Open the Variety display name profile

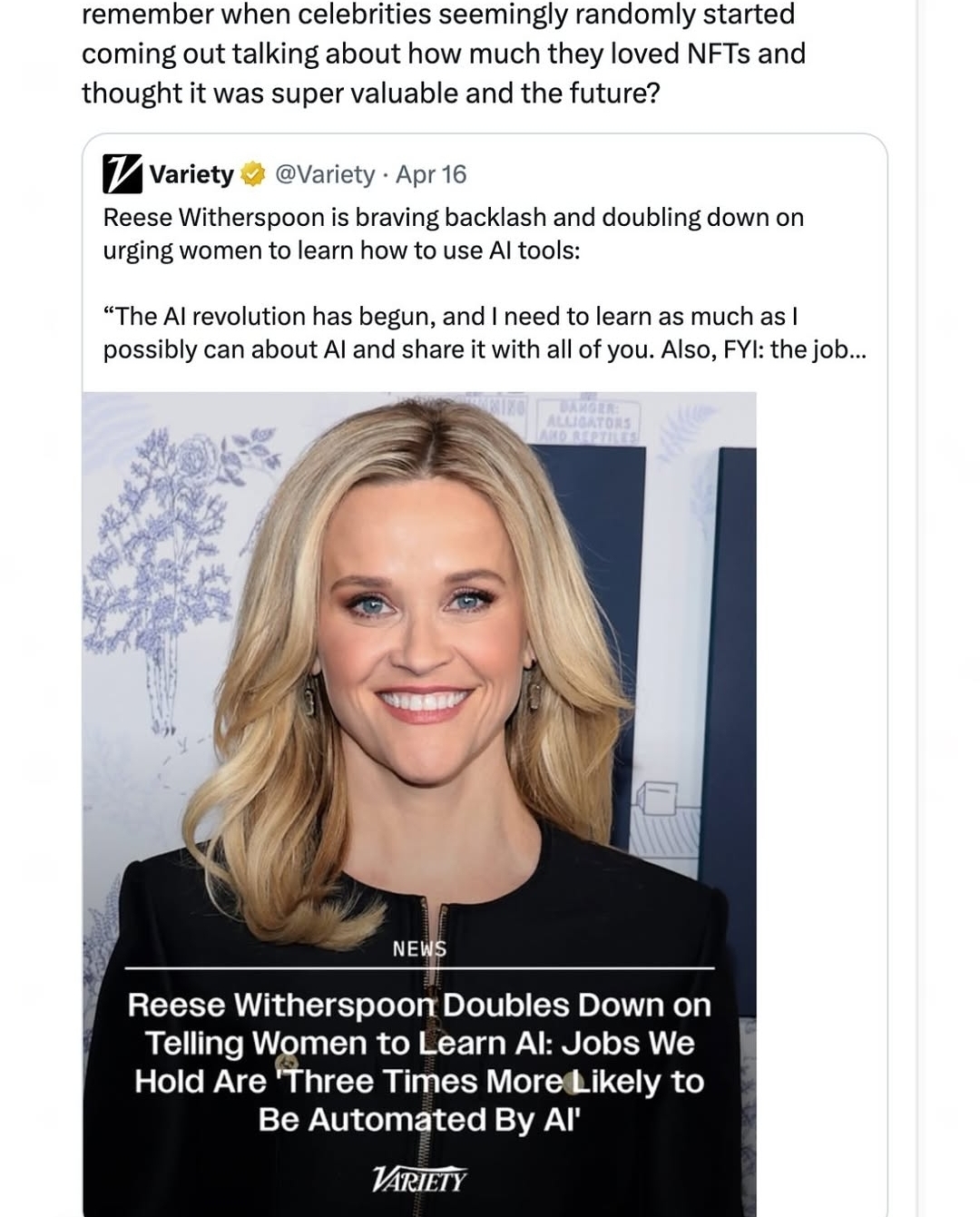191,174
